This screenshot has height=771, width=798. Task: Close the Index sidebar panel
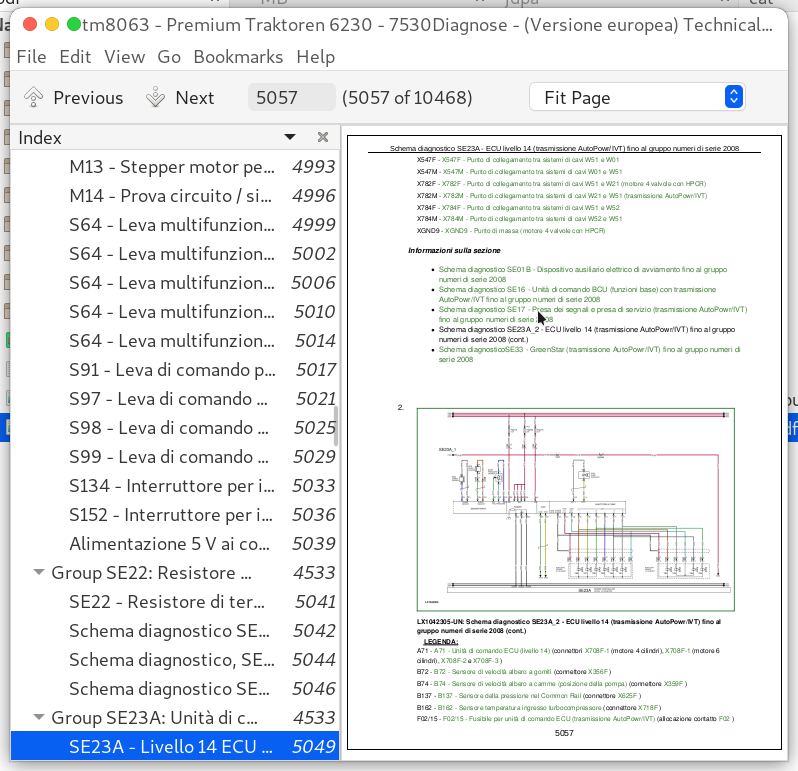tap(323, 137)
